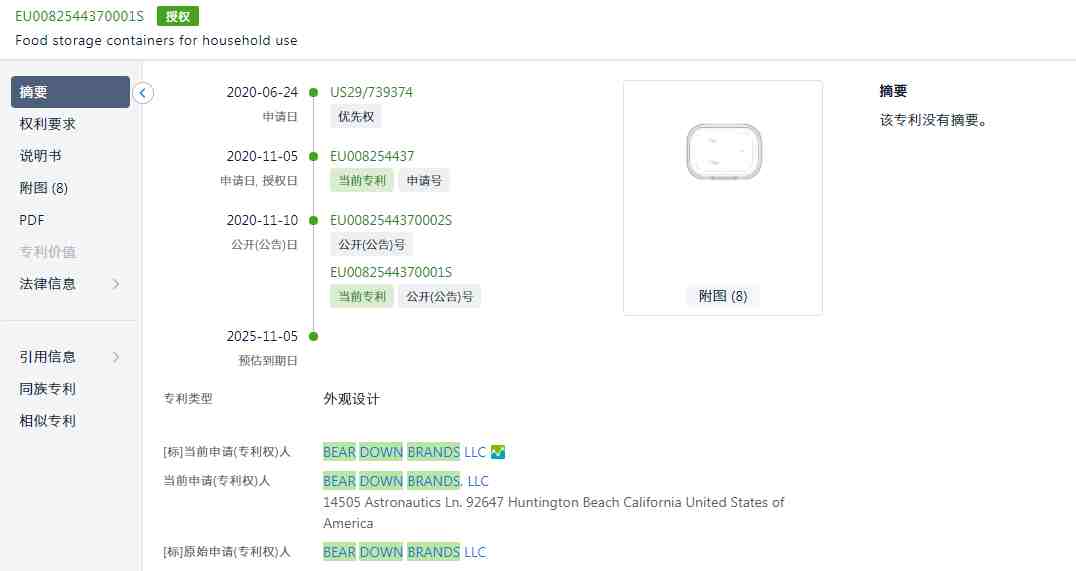The image size is (1076, 571).
Task: Click the title Food storage containers for household use
Action: 156,40
